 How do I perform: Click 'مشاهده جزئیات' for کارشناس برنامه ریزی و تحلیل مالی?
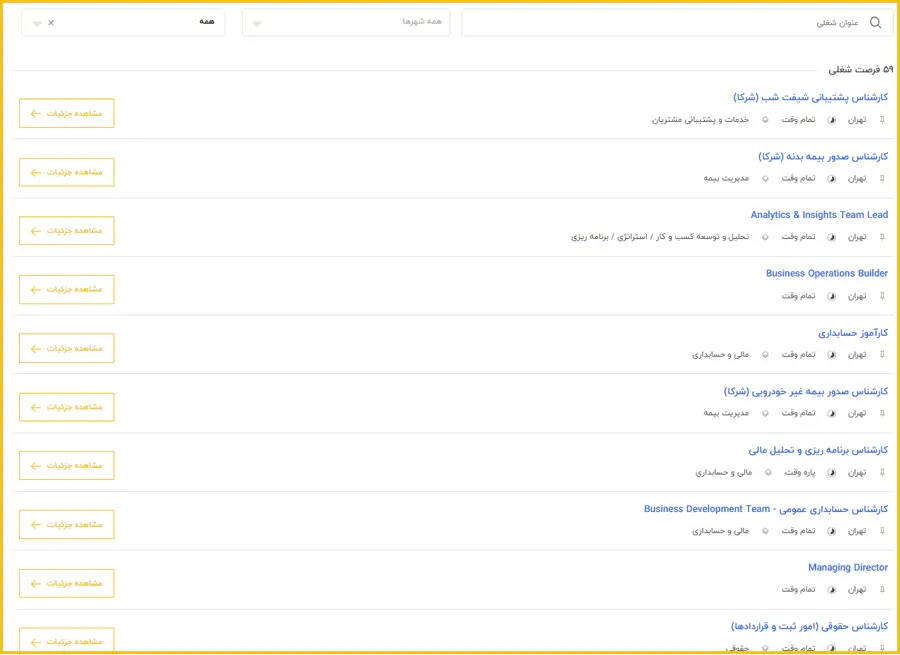67,465
